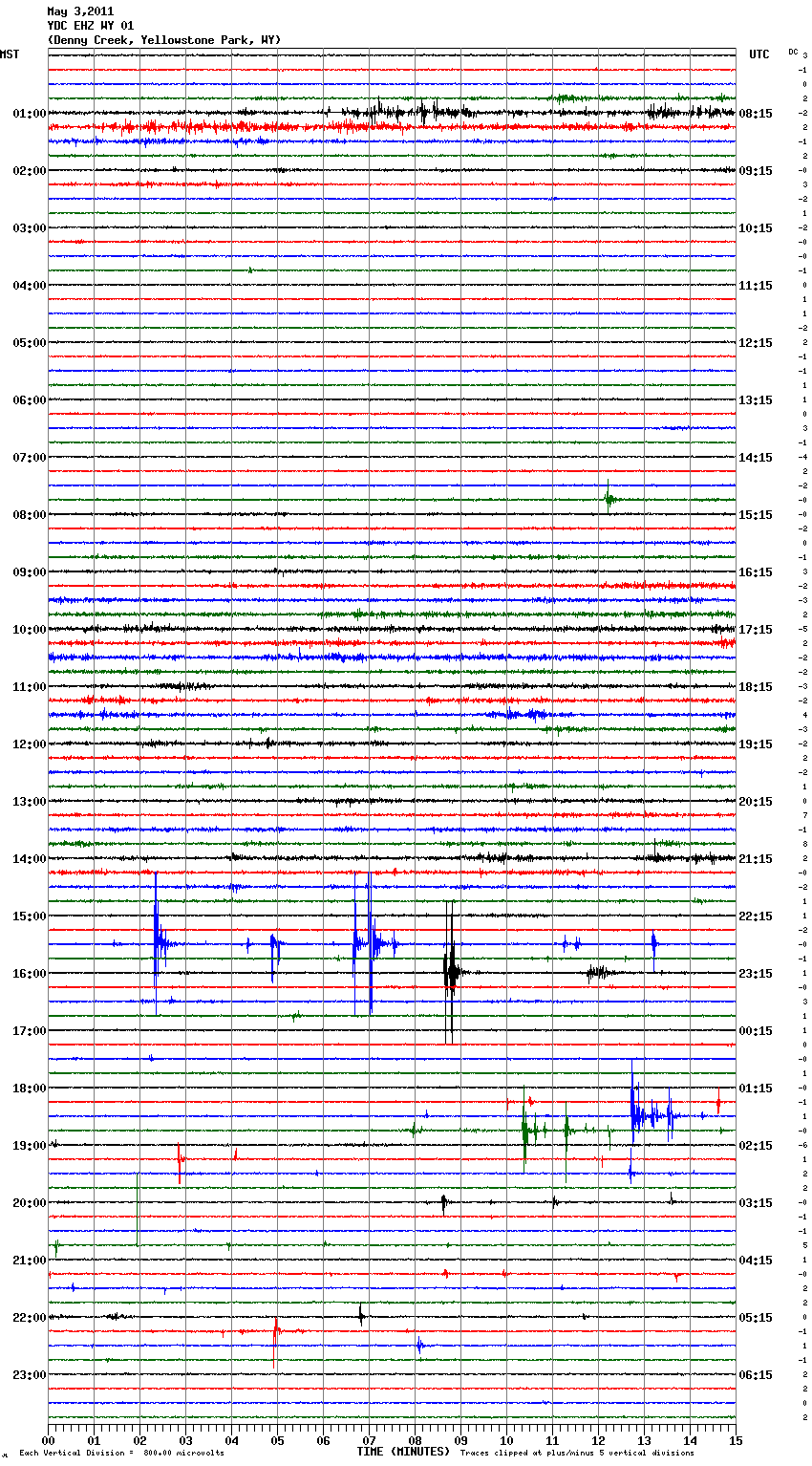Select the '09:00' MST time label

point(30,572)
